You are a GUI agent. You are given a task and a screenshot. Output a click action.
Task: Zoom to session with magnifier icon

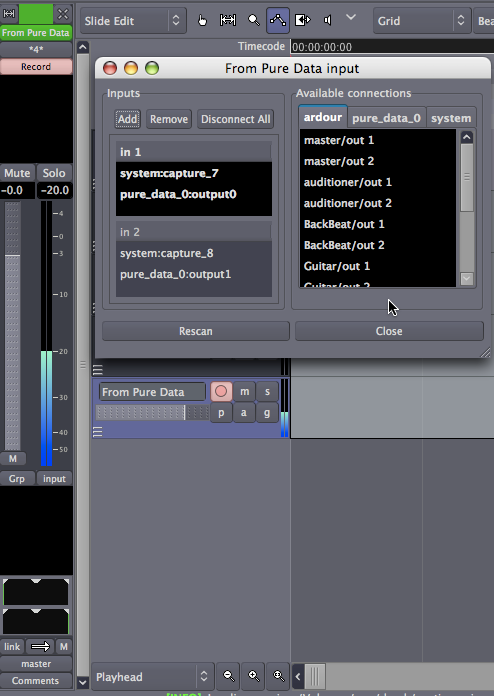pyautogui.click(x=278, y=676)
